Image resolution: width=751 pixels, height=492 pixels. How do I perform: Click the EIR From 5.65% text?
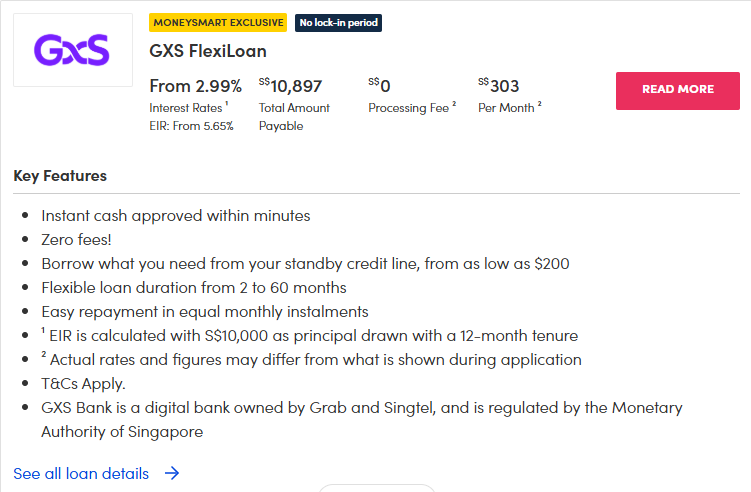click(x=191, y=126)
